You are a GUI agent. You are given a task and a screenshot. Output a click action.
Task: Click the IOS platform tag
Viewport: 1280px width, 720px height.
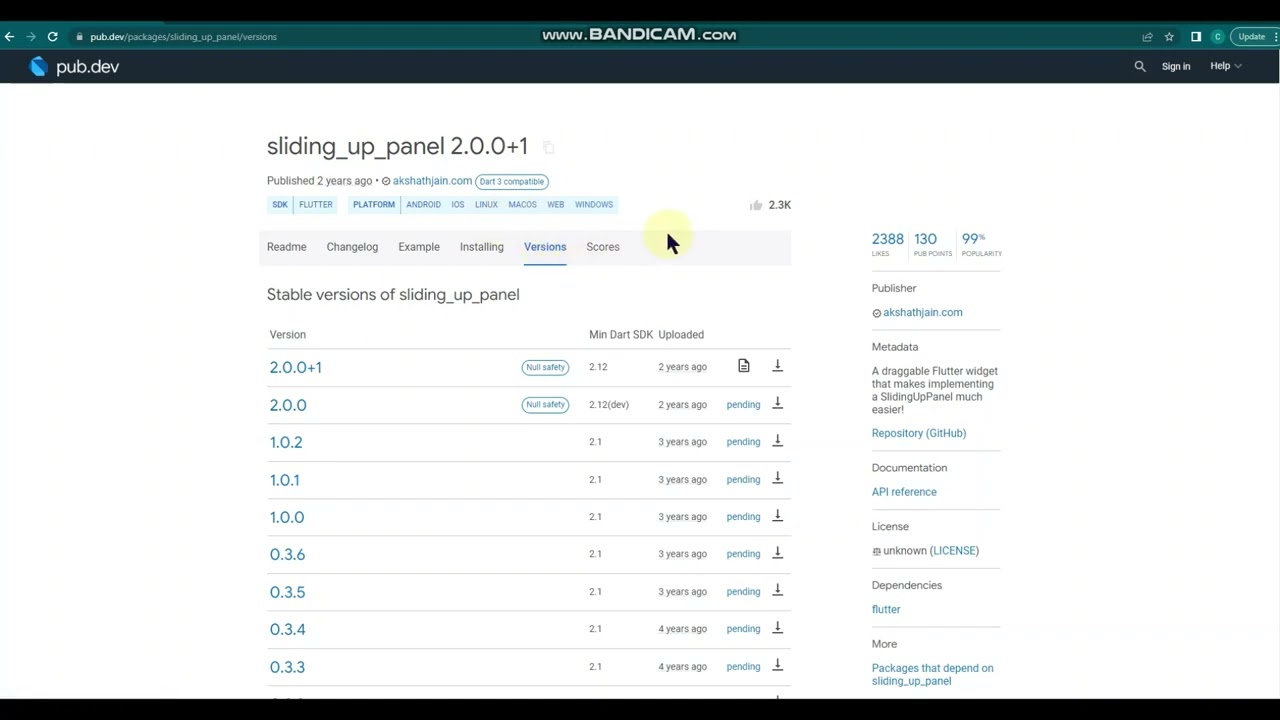(458, 205)
